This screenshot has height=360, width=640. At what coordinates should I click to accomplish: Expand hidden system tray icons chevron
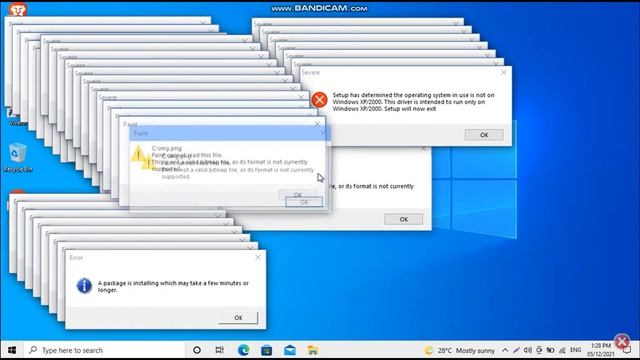pos(505,350)
